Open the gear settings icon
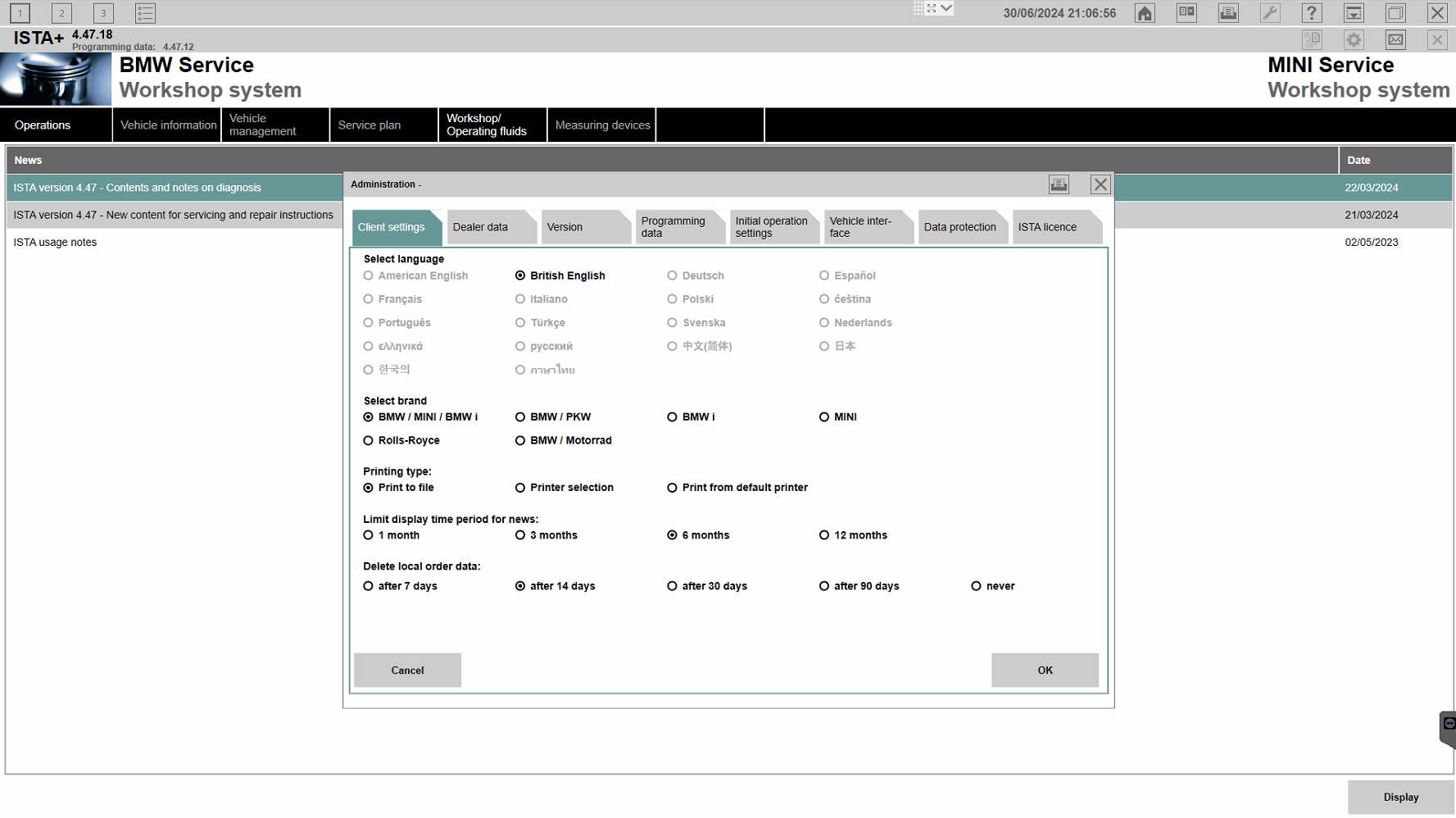 point(1354,39)
